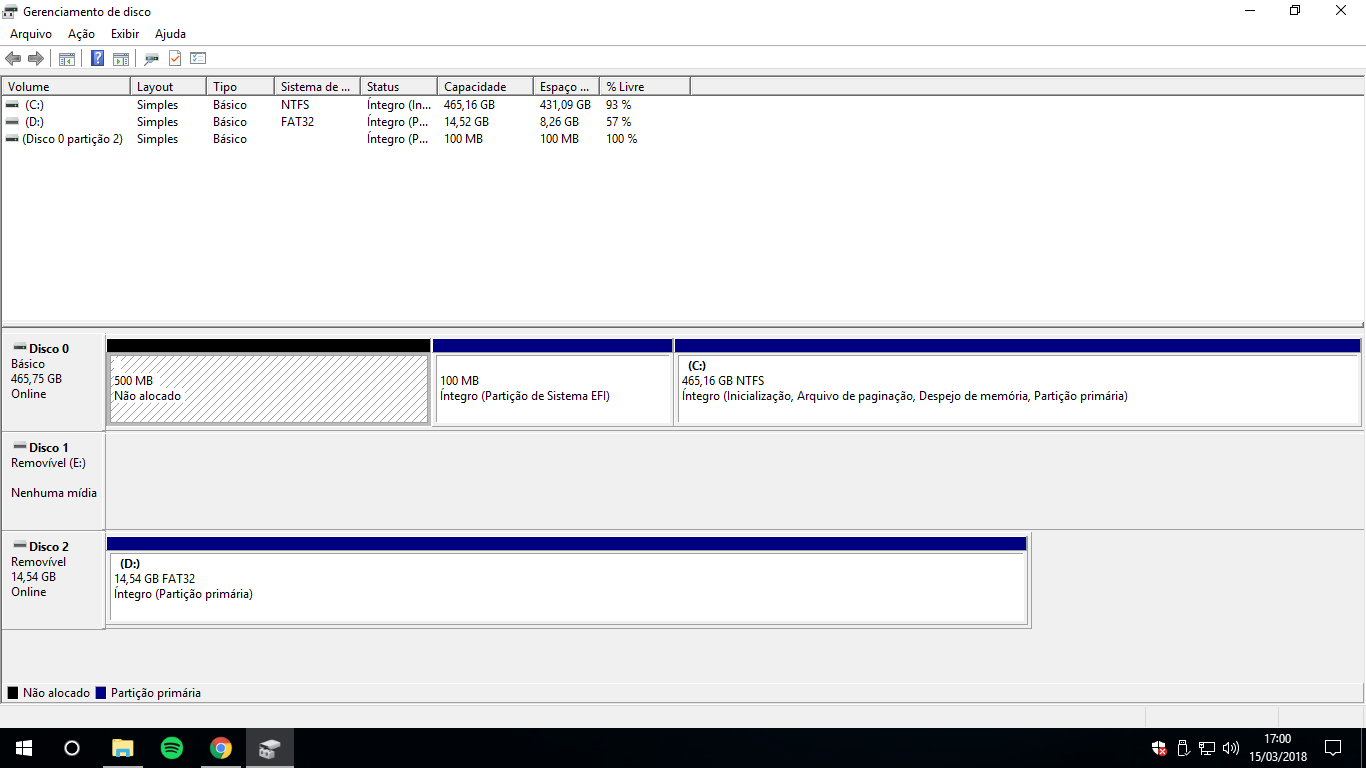The image size is (1366, 768).
Task: Sort by the Espaço column header
Action: pyautogui.click(x=567, y=87)
